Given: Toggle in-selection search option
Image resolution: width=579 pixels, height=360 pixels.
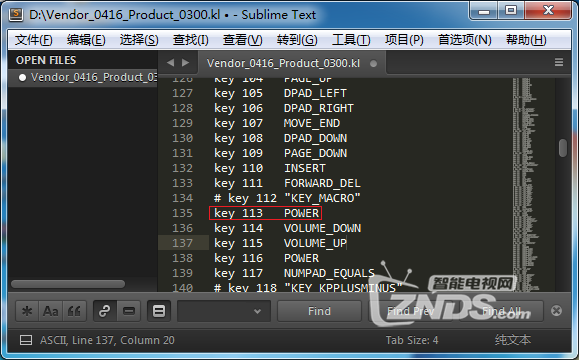Looking at the screenshot, I should tap(129, 311).
